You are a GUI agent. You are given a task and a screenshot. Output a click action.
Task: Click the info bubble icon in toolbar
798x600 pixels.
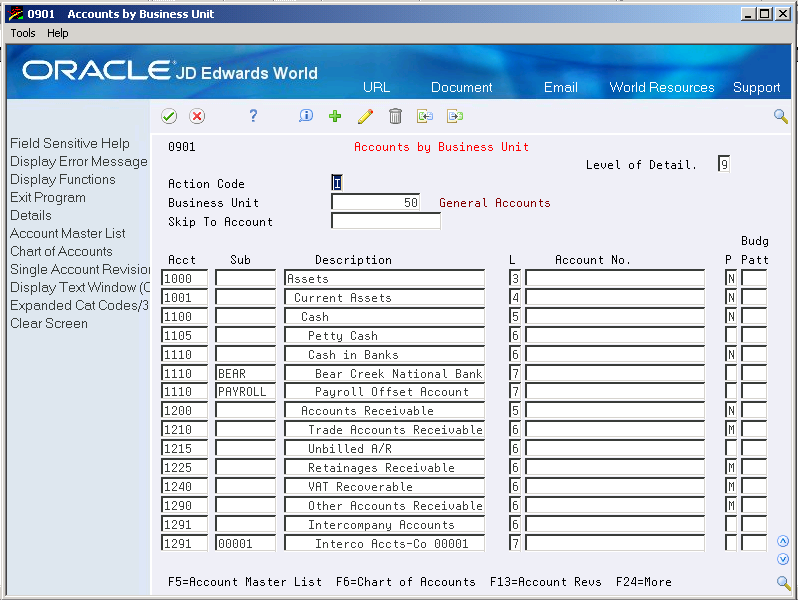(x=305, y=116)
